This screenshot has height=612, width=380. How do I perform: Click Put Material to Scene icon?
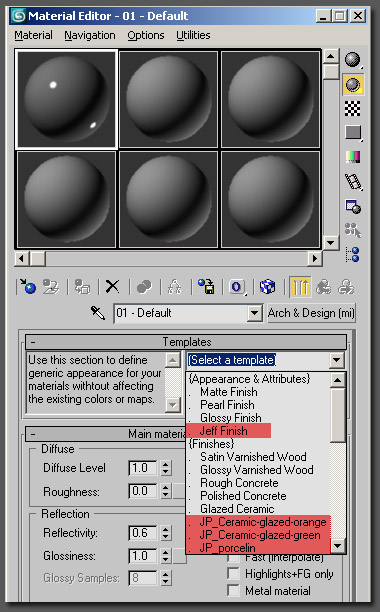click(x=51, y=287)
